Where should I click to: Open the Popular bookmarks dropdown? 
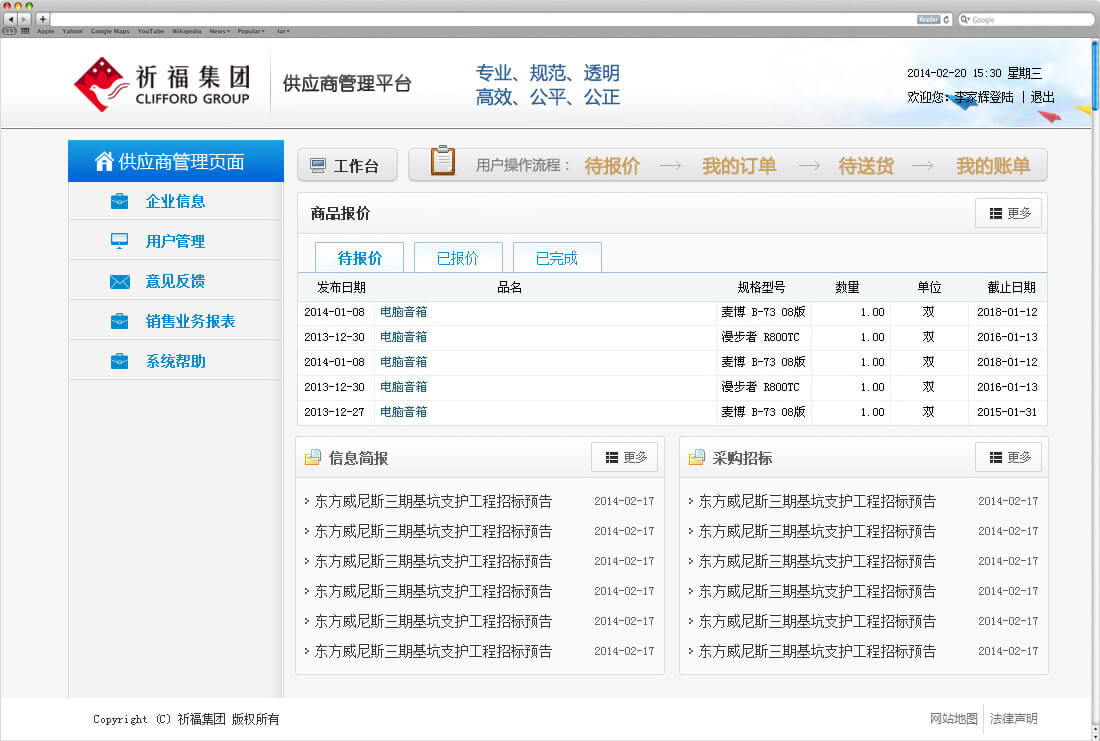[250, 31]
